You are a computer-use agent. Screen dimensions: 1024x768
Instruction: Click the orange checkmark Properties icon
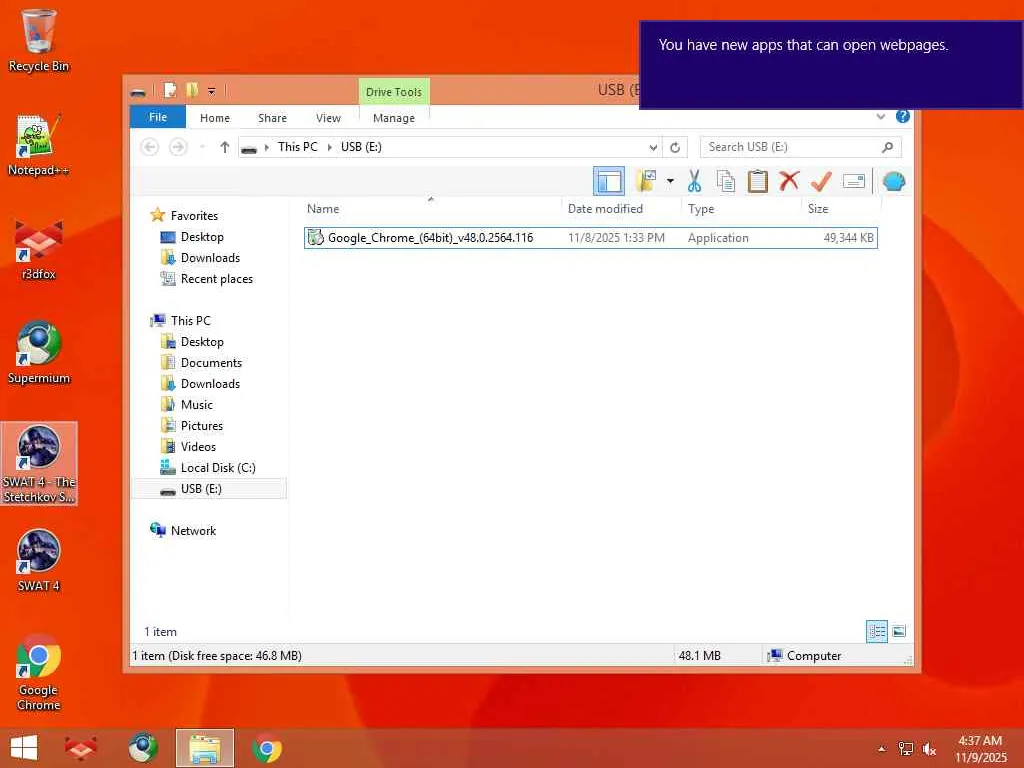821,181
